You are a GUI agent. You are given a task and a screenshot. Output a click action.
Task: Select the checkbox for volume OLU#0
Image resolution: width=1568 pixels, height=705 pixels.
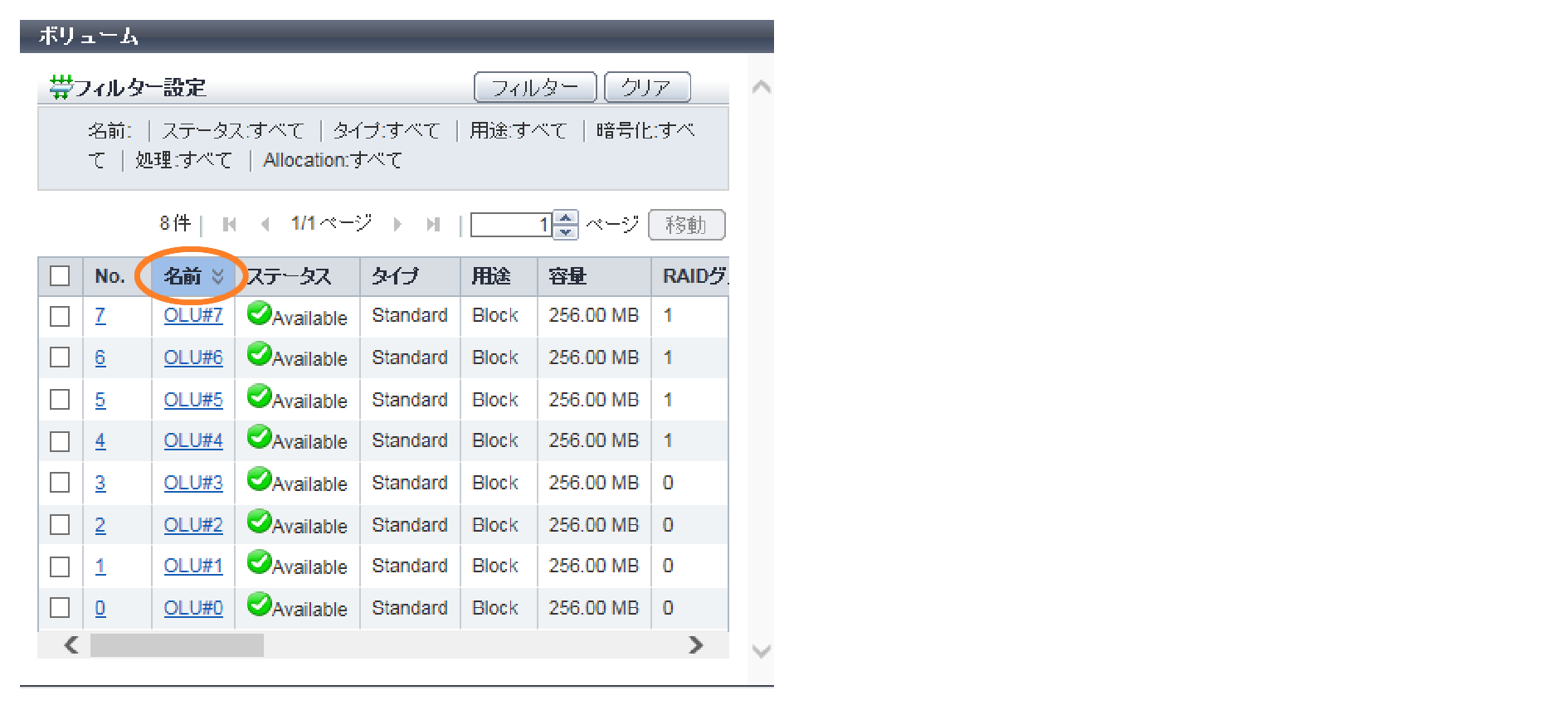(x=60, y=608)
